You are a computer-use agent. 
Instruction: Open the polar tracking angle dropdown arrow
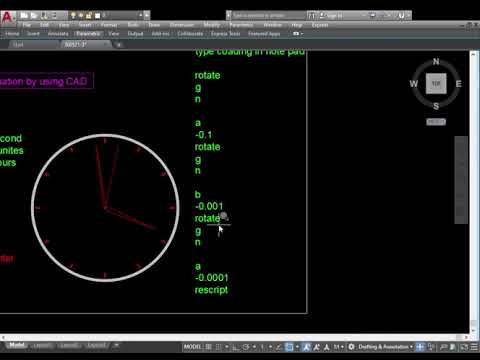pyautogui.click(x=254, y=347)
